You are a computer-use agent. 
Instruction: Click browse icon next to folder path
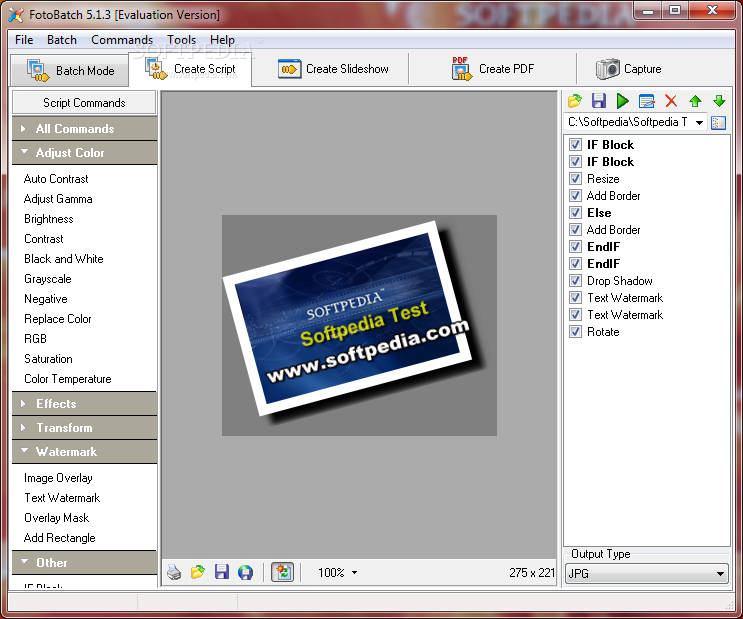pyautogui.click(x=718, y=123)
